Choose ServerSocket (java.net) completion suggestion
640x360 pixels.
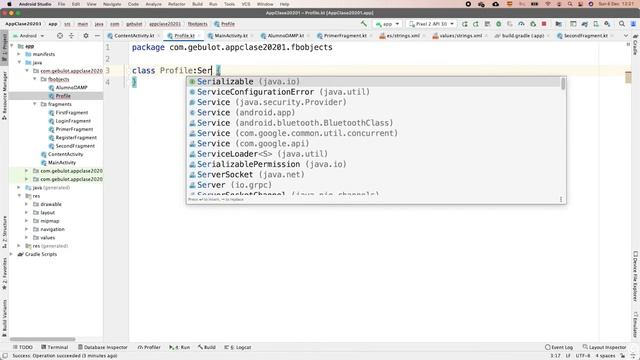(x=374, y=175)
